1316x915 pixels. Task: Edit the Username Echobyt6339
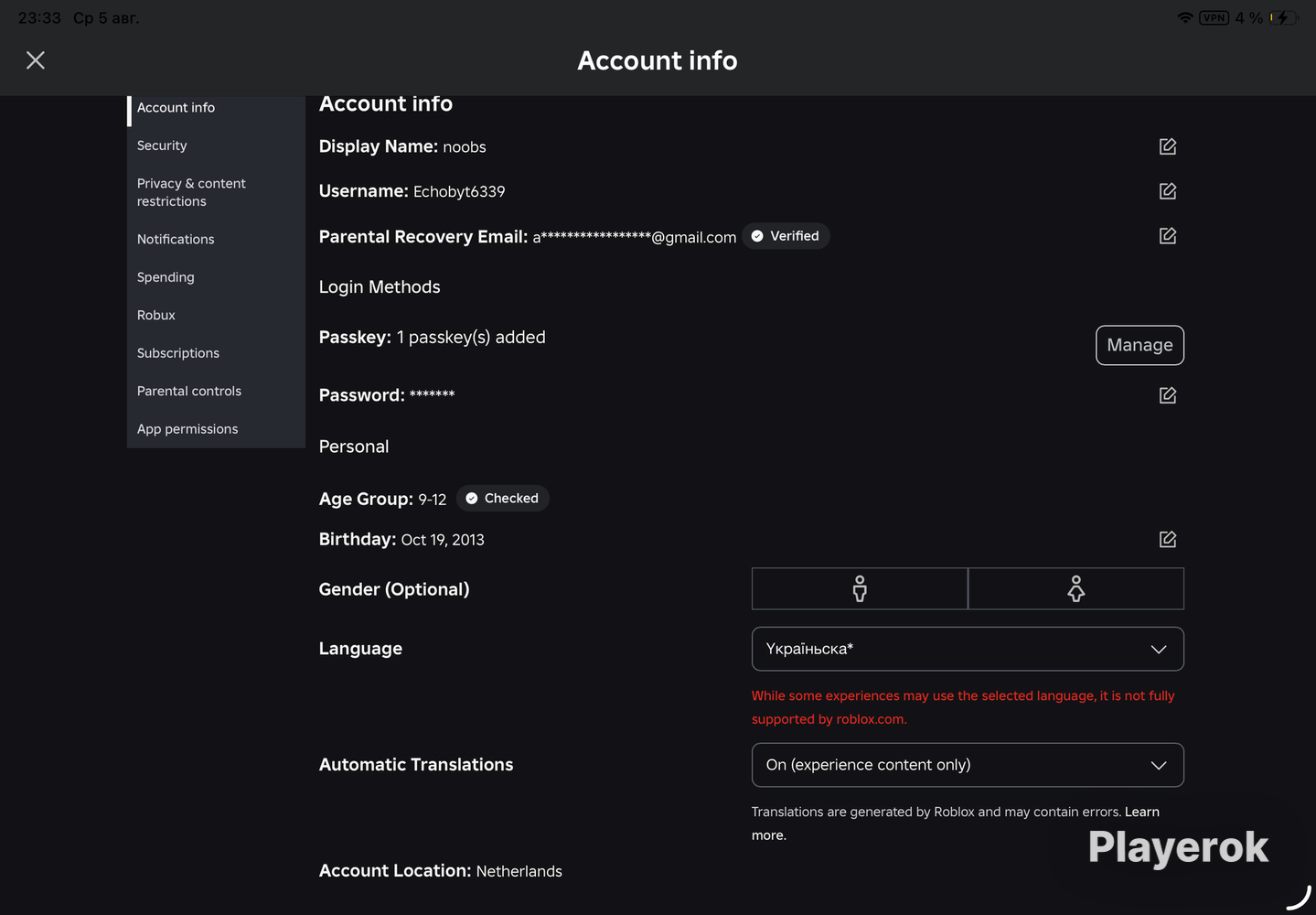(x=1168, y=191)
